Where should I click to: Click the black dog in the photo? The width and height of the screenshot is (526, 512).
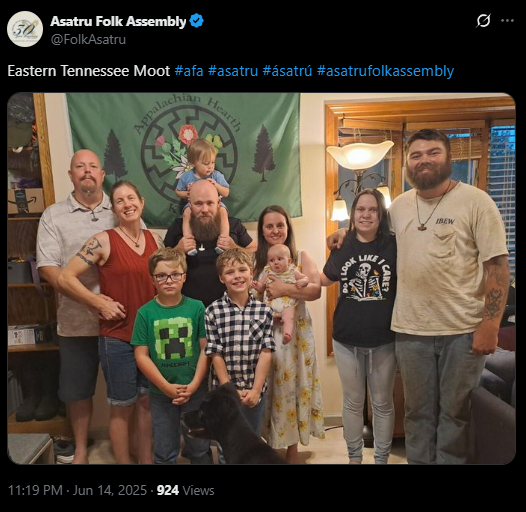pos(228,425)
